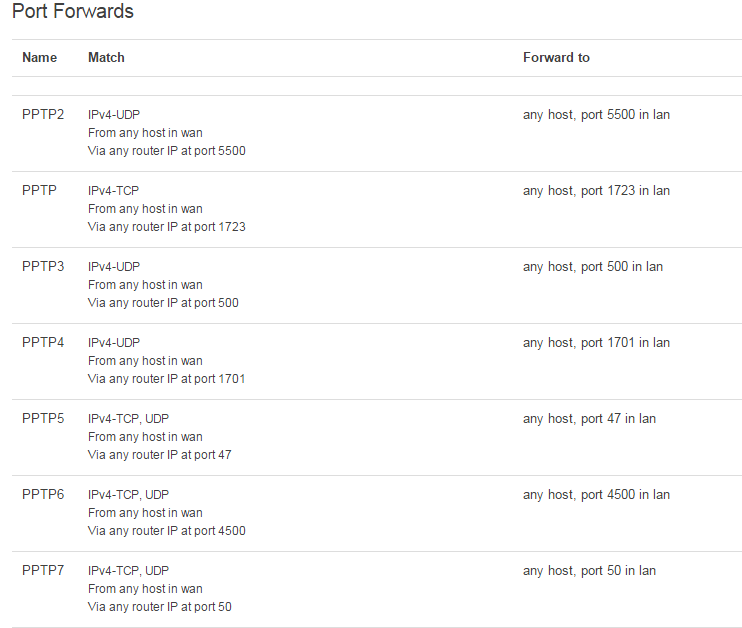Select the PPTP4 rule name
Screen dimensions: 742x628
tap(43, 343)
